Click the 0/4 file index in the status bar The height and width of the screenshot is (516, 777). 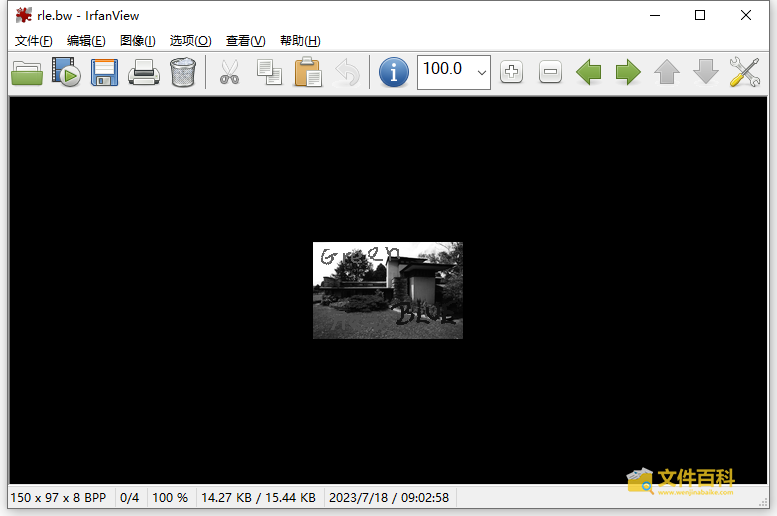(x=129, y=498)
